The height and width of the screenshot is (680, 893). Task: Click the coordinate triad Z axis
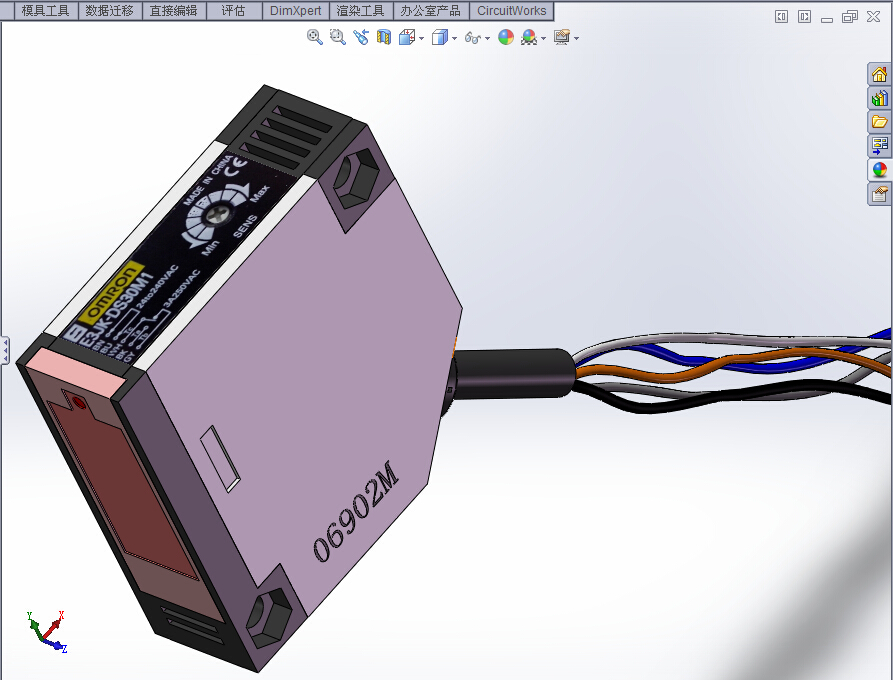tap(55, 646)
